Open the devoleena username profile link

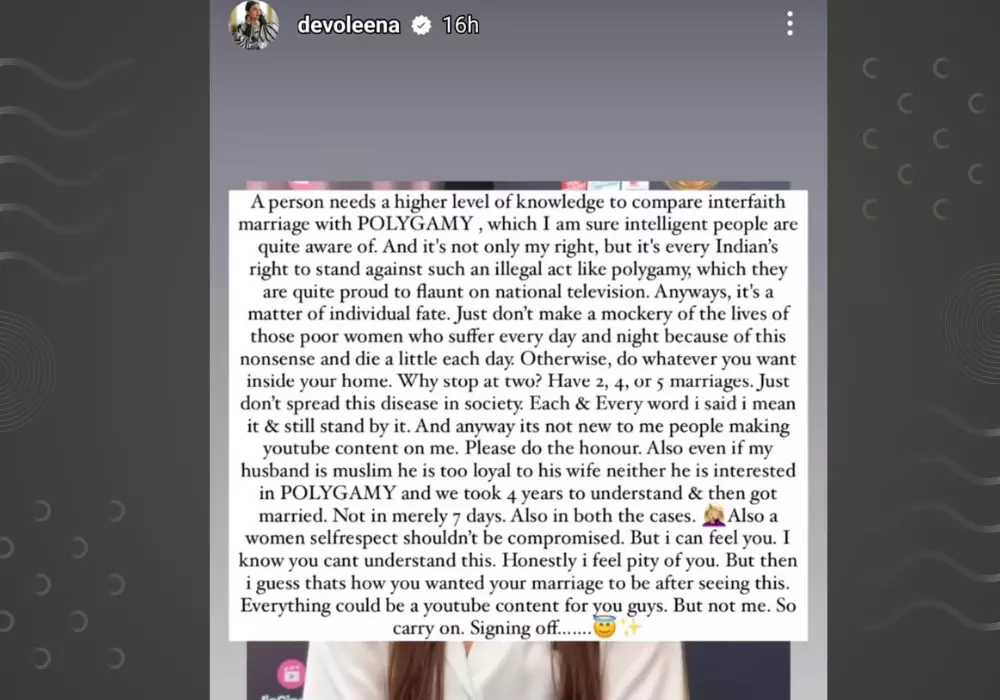348,25
